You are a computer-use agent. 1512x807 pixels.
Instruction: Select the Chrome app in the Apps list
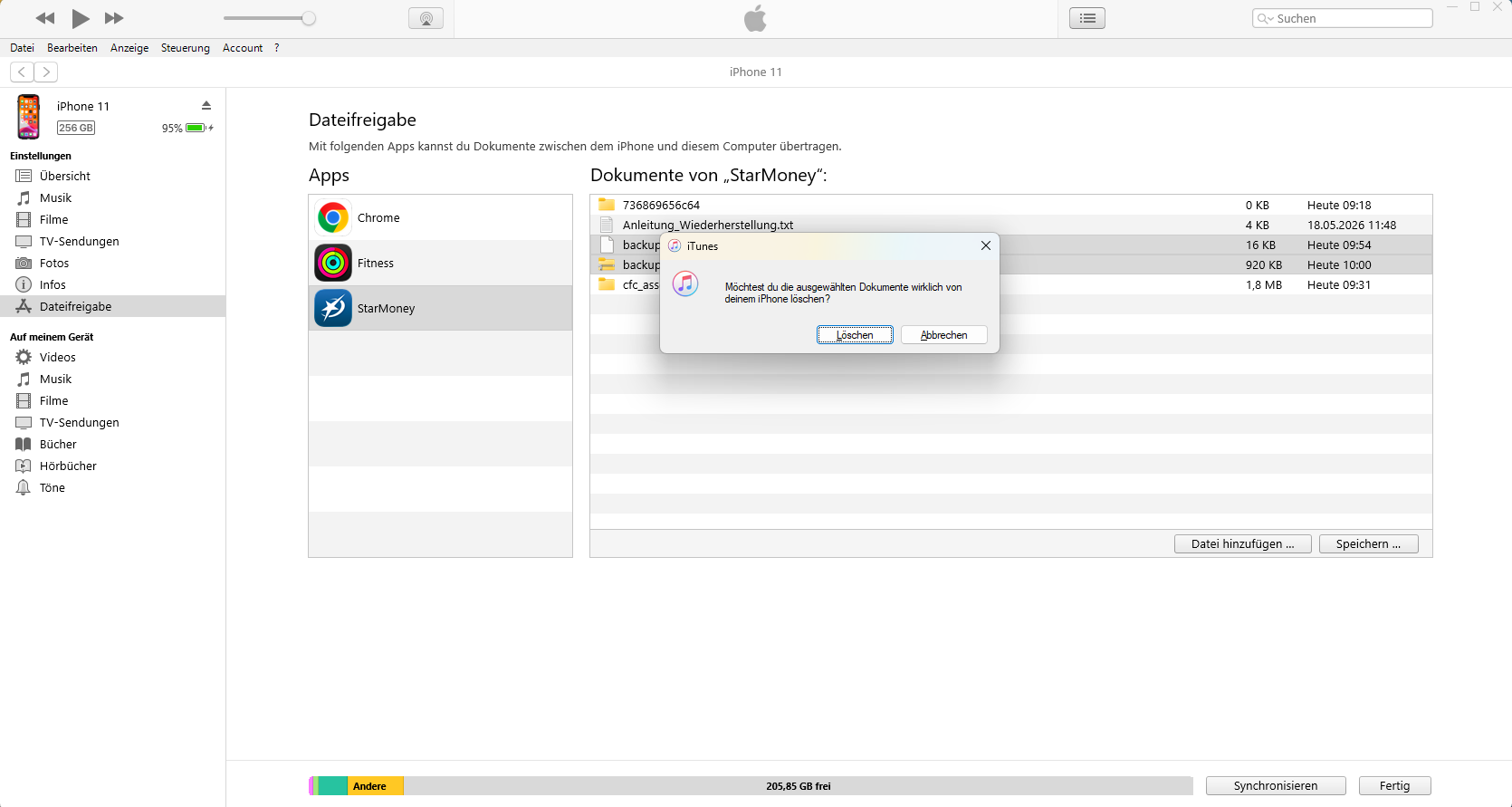point(440,217)
